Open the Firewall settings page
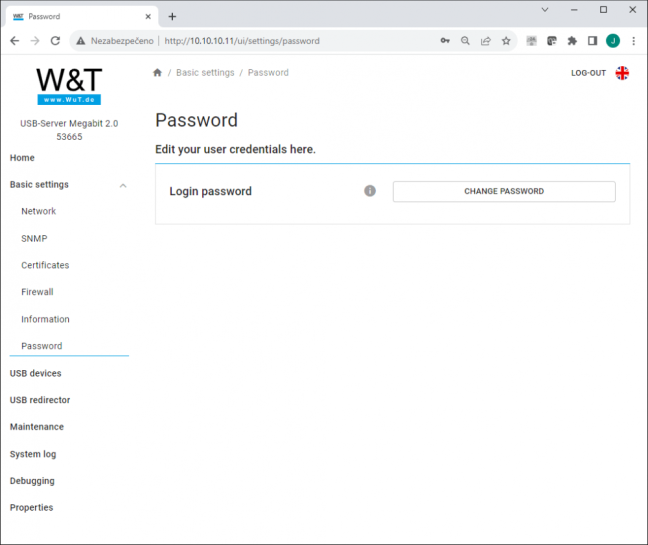This screenshot has height=545, width=648. (x=37, y=292)
